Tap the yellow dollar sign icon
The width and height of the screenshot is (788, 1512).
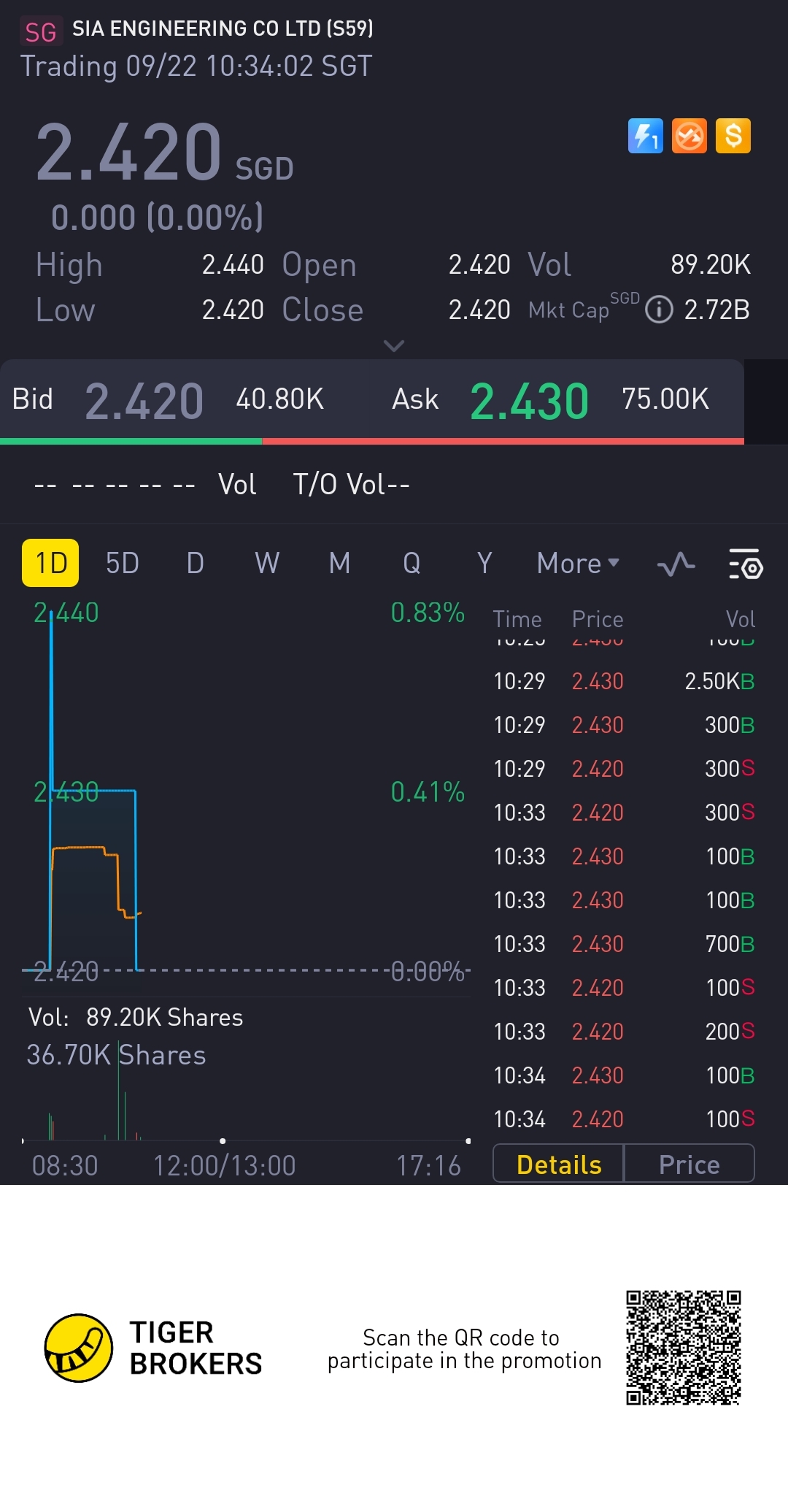pos(733,136)
